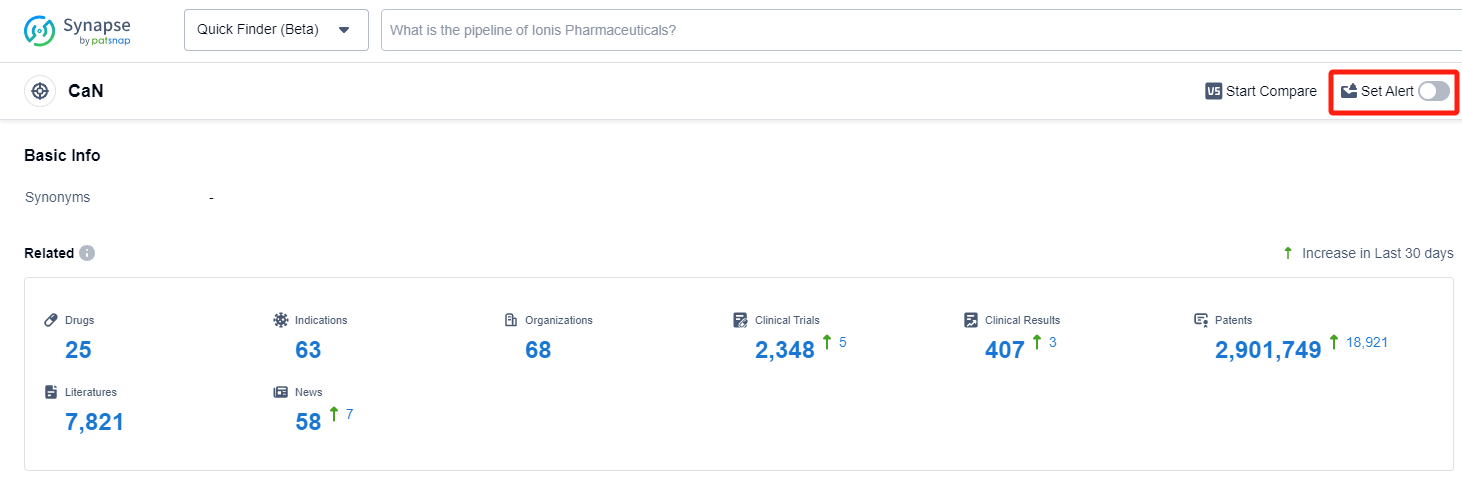The image size is (1462, 478).
Task: Open the 7,821 Literatures count link
Action: pyautogui.click(x=95, y=422)
